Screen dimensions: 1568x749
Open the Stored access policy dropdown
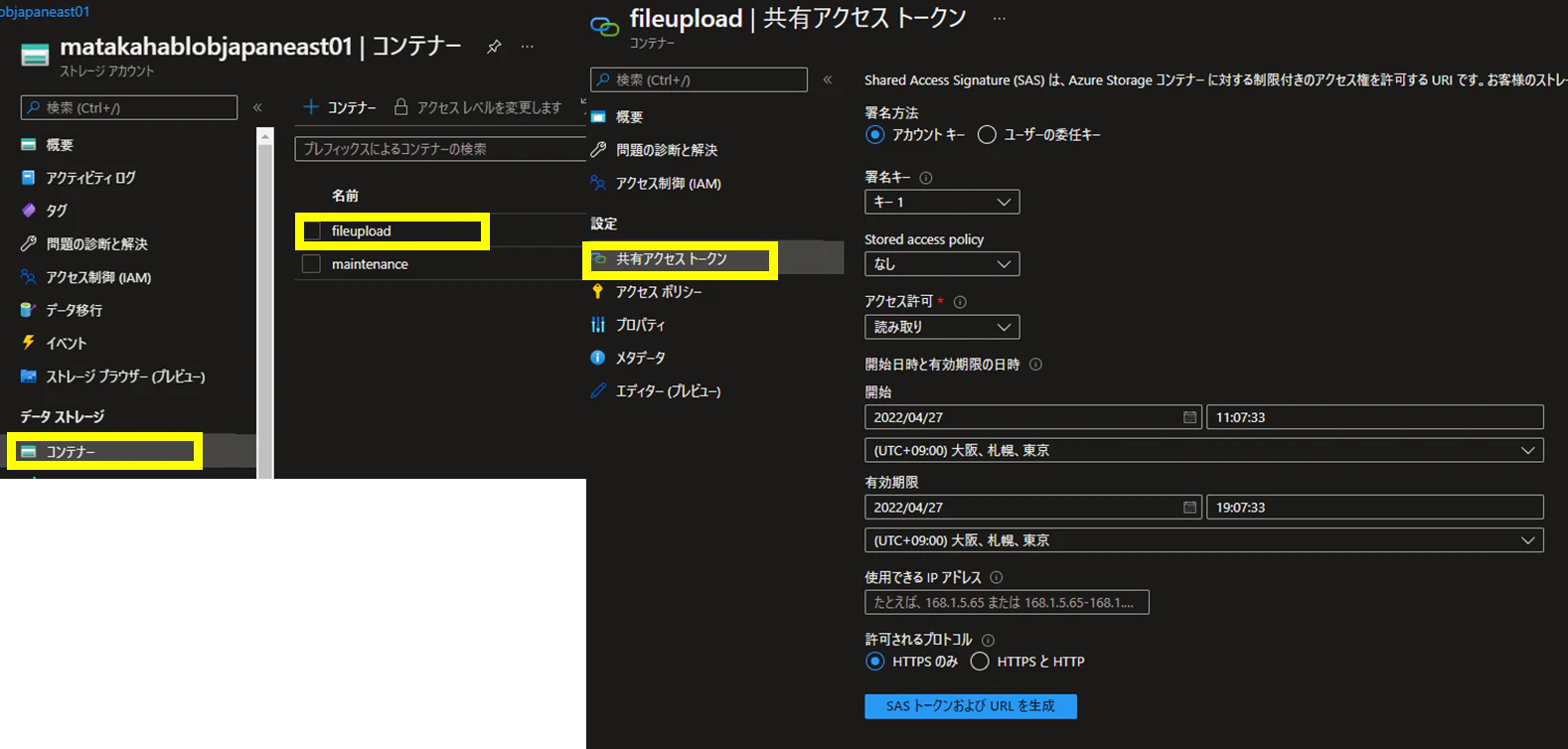point(942,264)
